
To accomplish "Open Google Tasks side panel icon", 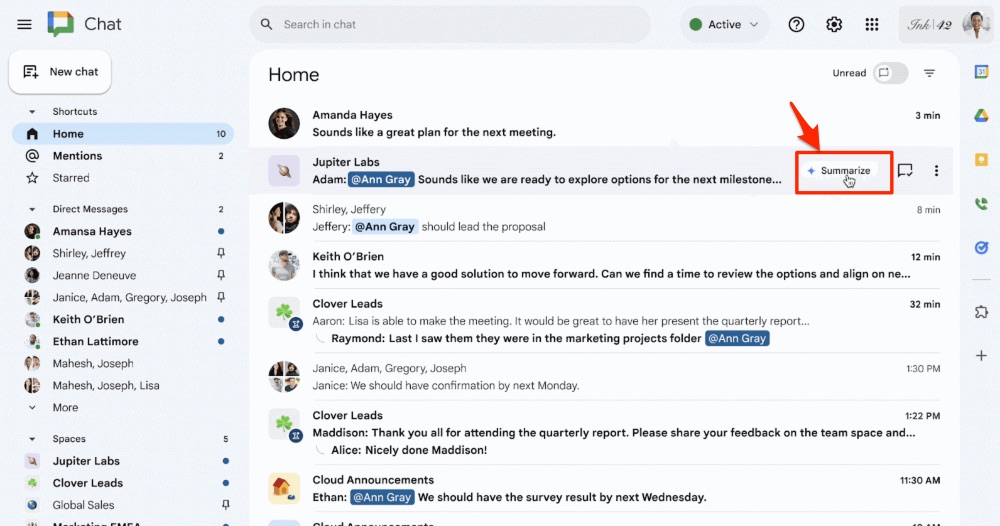I will pyautogui.click(x=982, y=247).
